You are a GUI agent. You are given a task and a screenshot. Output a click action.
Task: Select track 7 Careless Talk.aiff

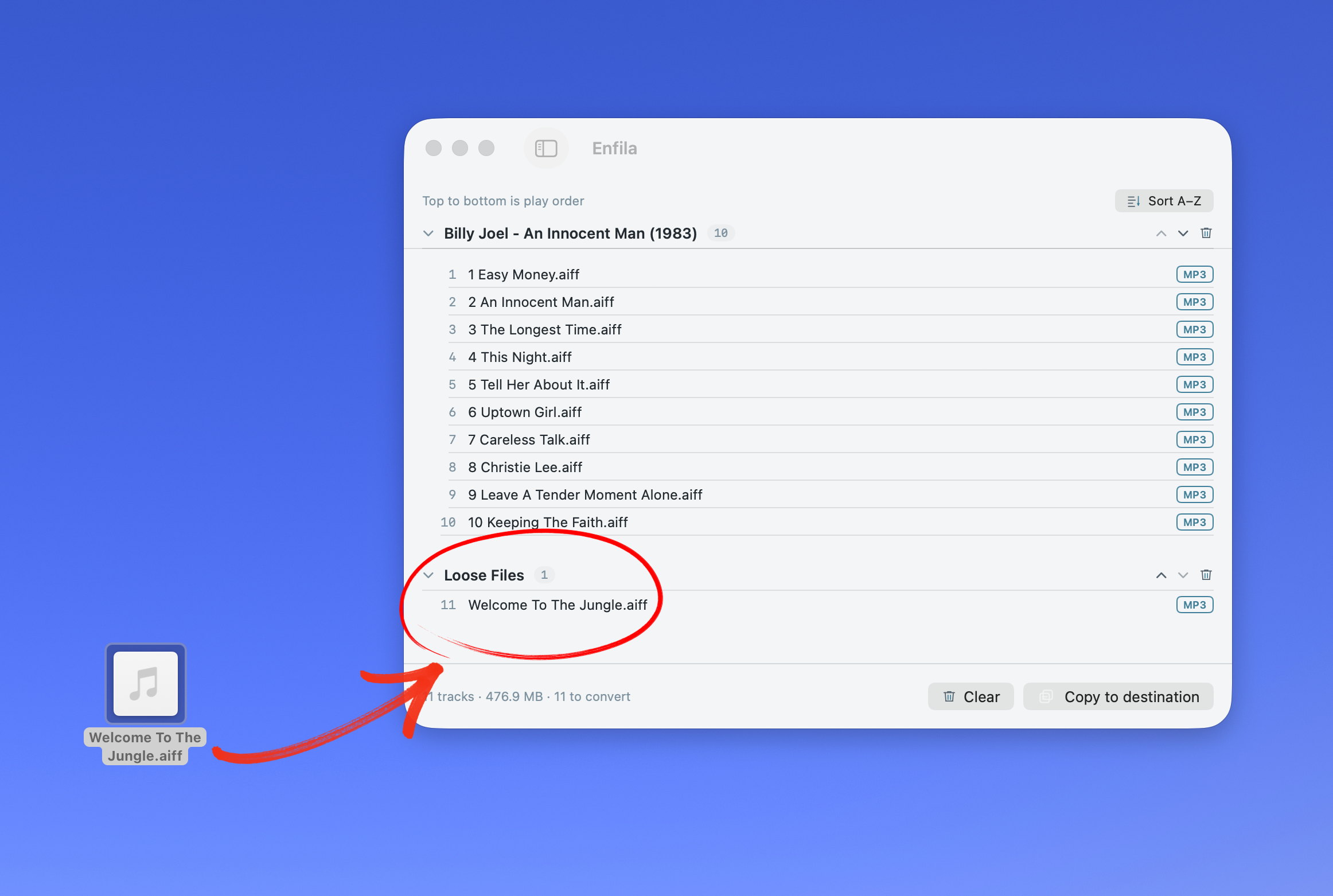point(826,440)
